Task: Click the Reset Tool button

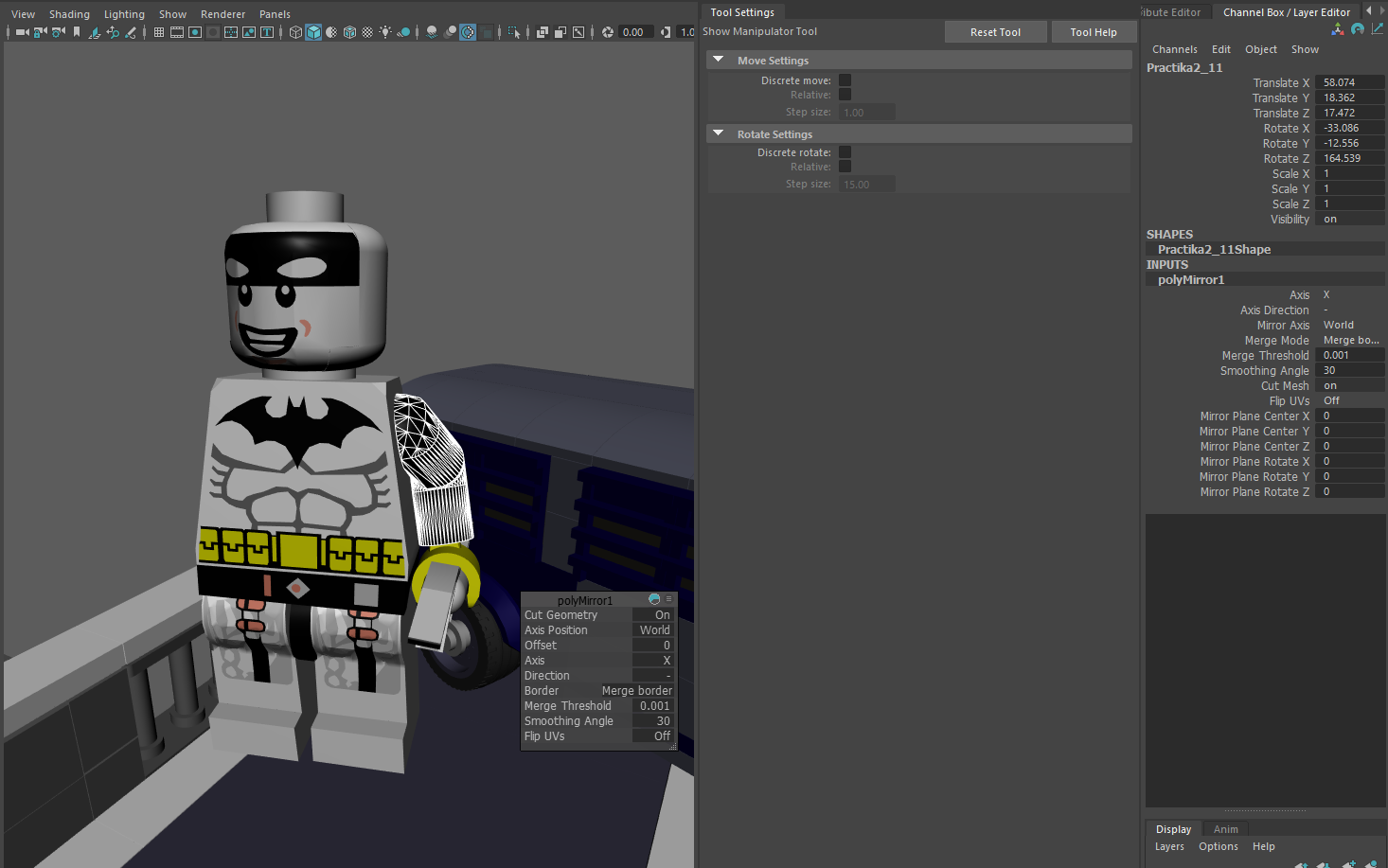Action: pos(995,32)
